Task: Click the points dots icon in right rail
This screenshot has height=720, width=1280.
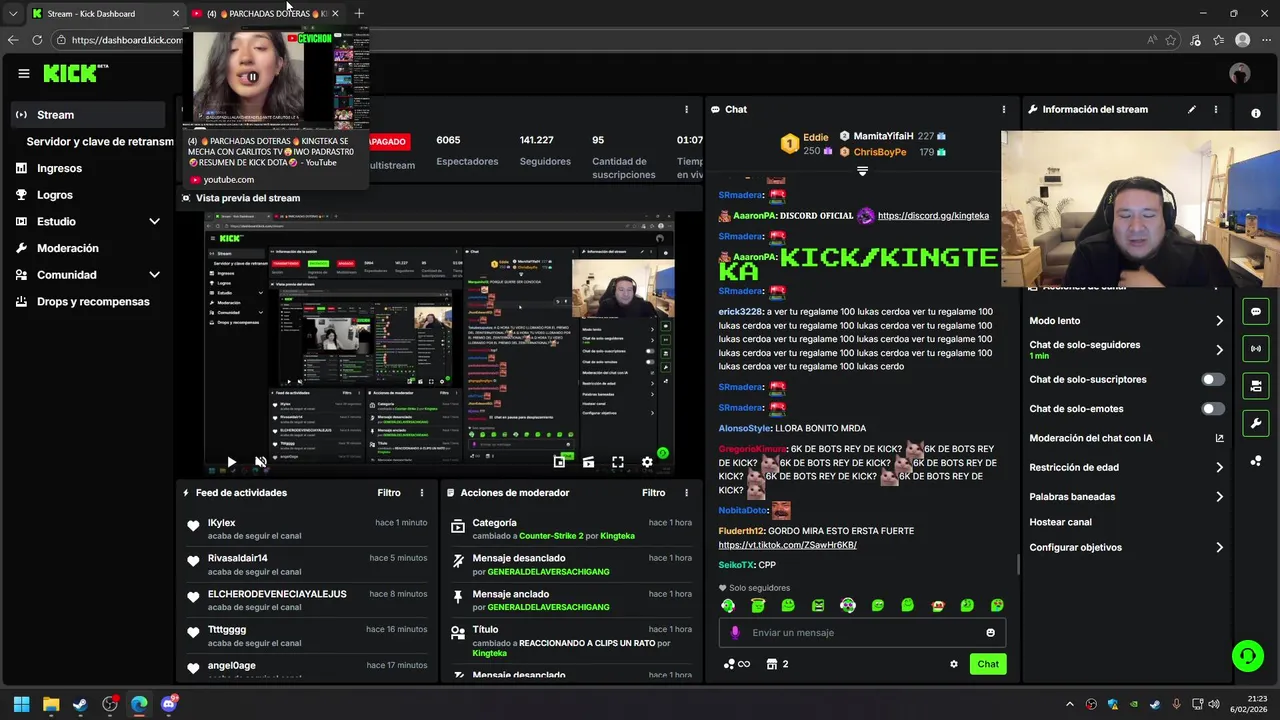Action: pos(1256,461)
